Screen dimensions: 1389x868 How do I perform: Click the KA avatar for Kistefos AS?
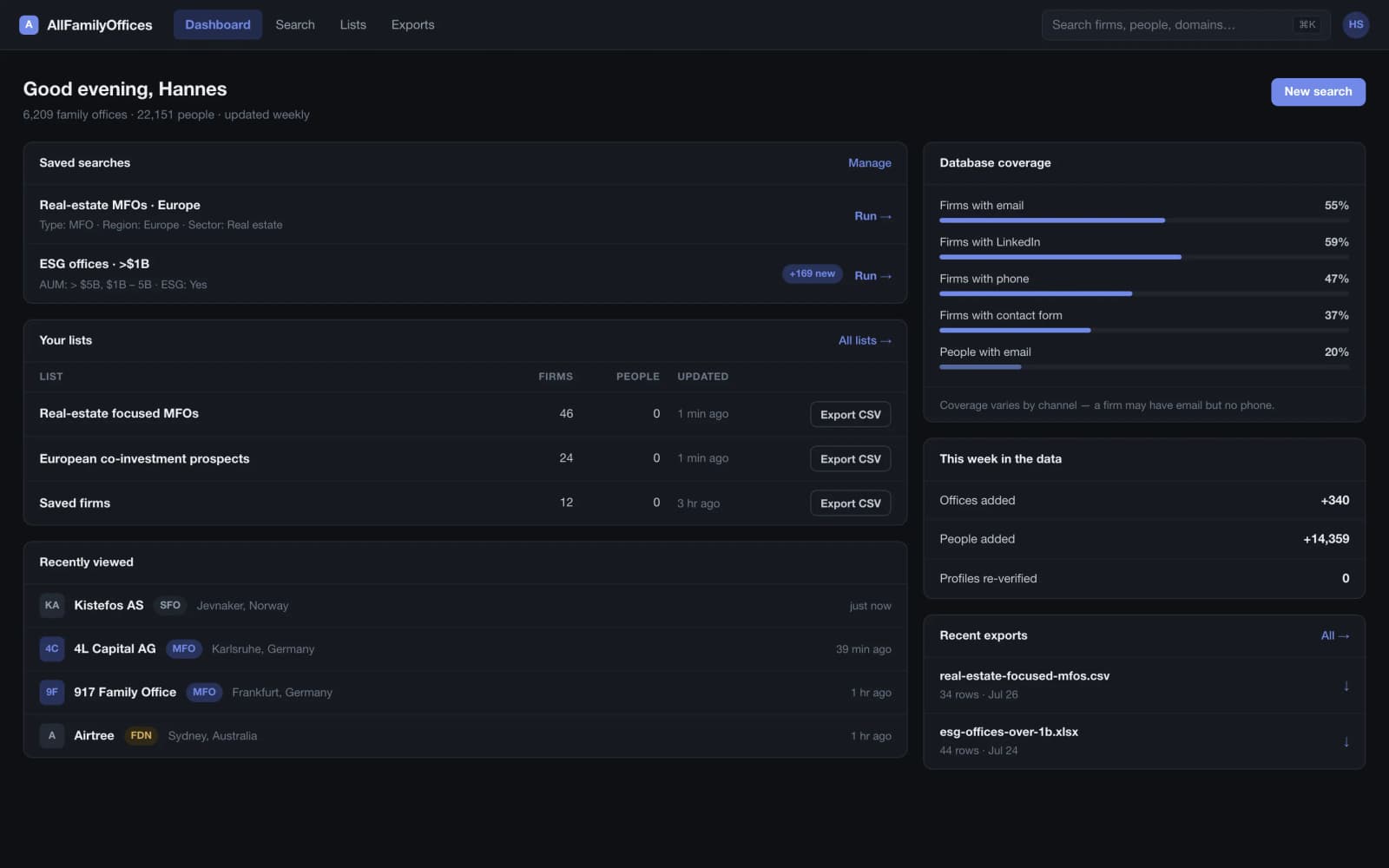click(x=52, y=605)
